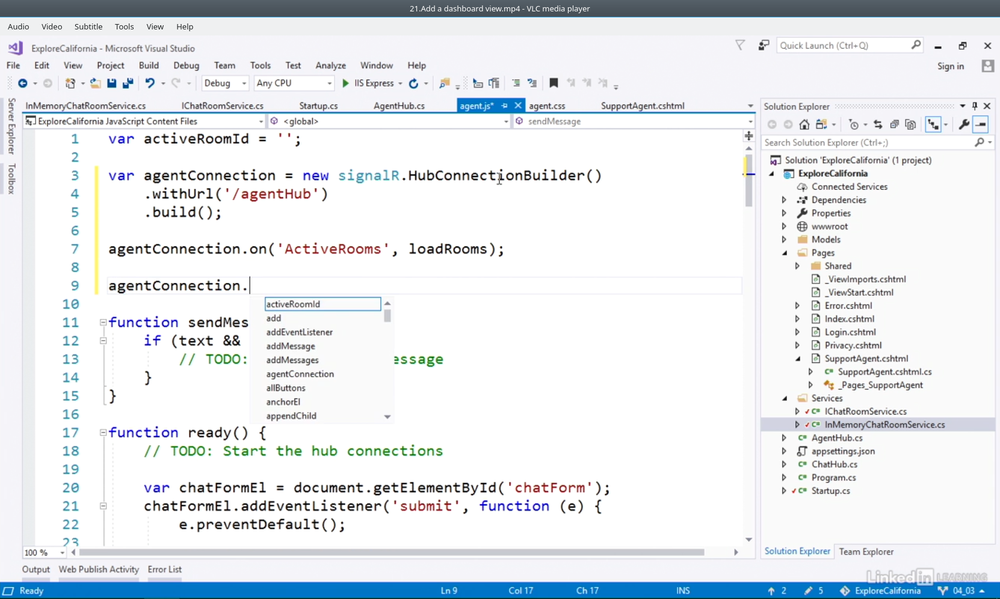Click the Save All toolbar icon
Screen dimensions: 1000x599
pyautogui.click(x=128, y=83)
